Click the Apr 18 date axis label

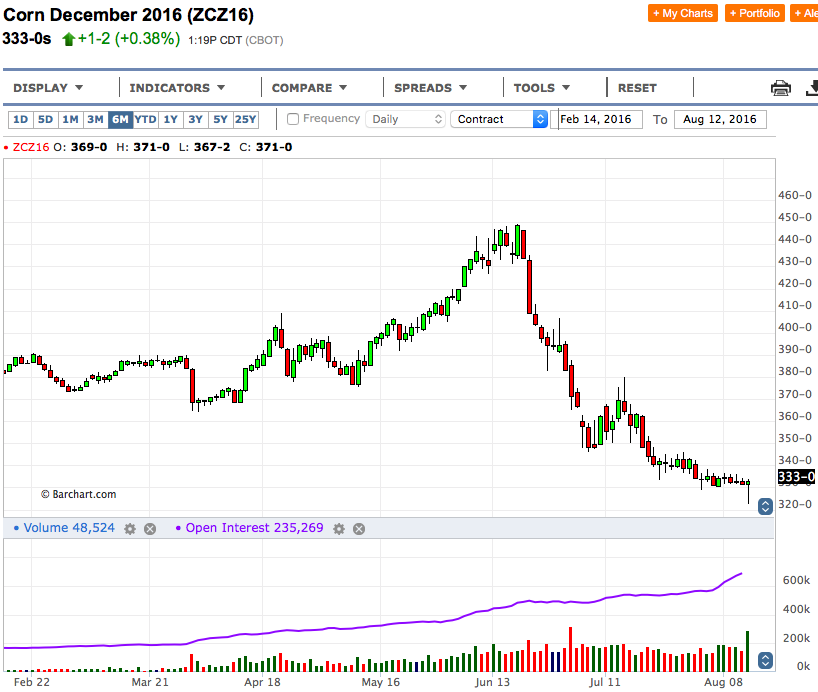tap(262, 682)
